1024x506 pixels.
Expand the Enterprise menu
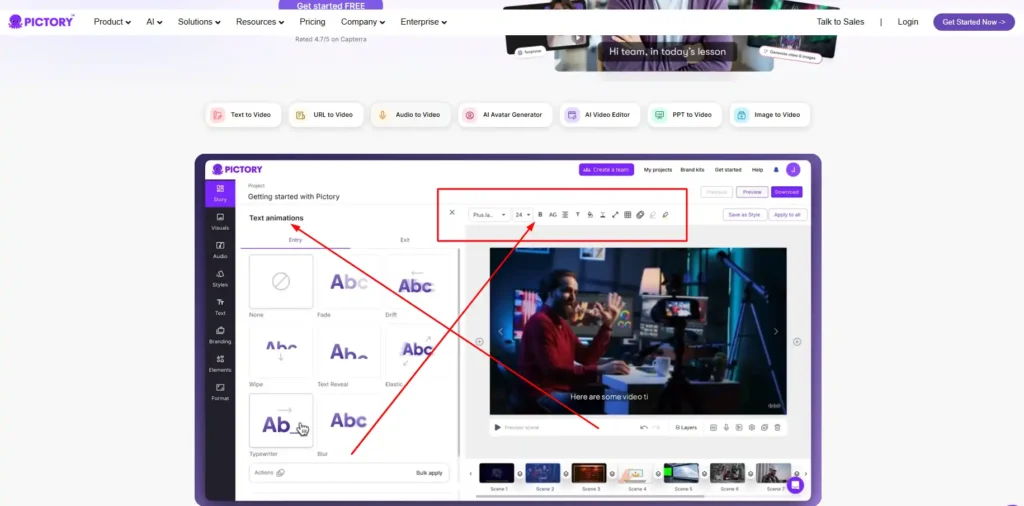point(424,22)
